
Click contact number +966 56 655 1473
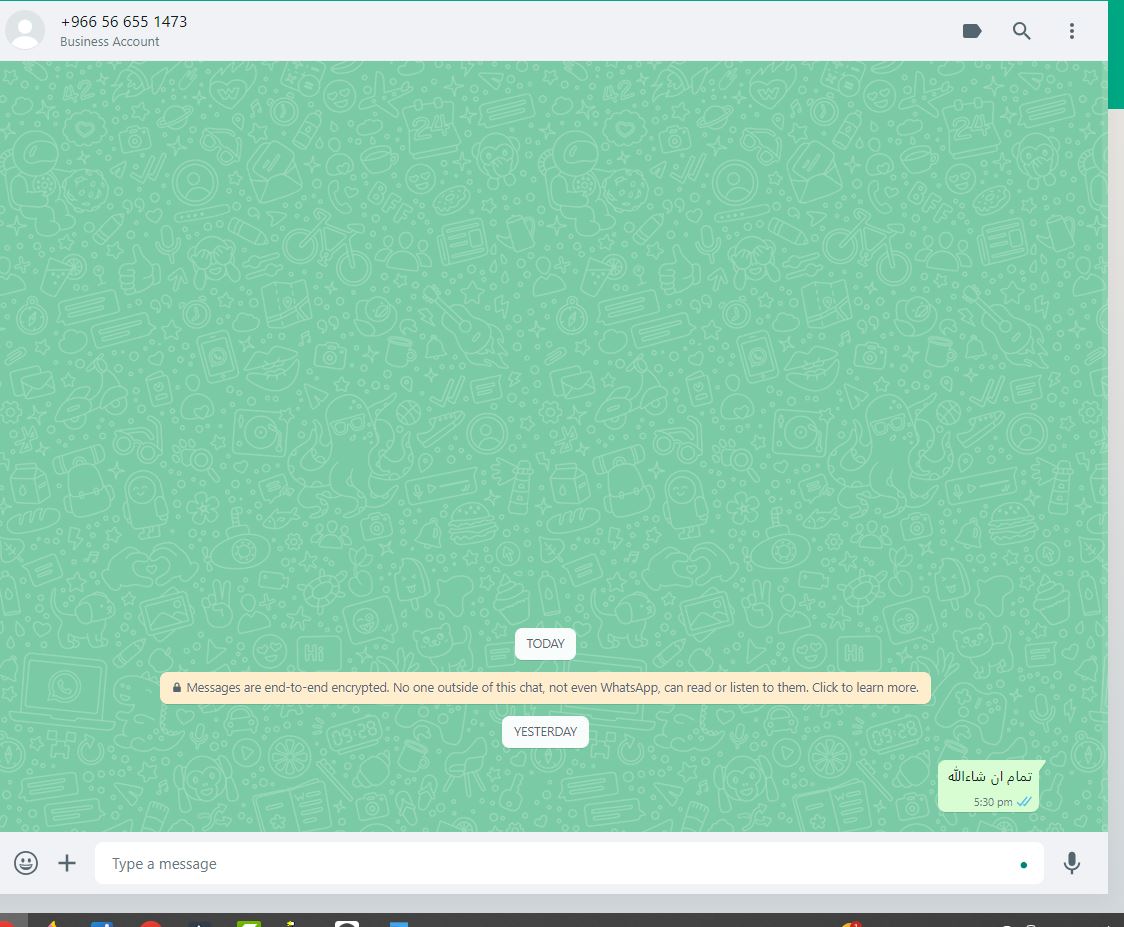[x=123, y=22]
